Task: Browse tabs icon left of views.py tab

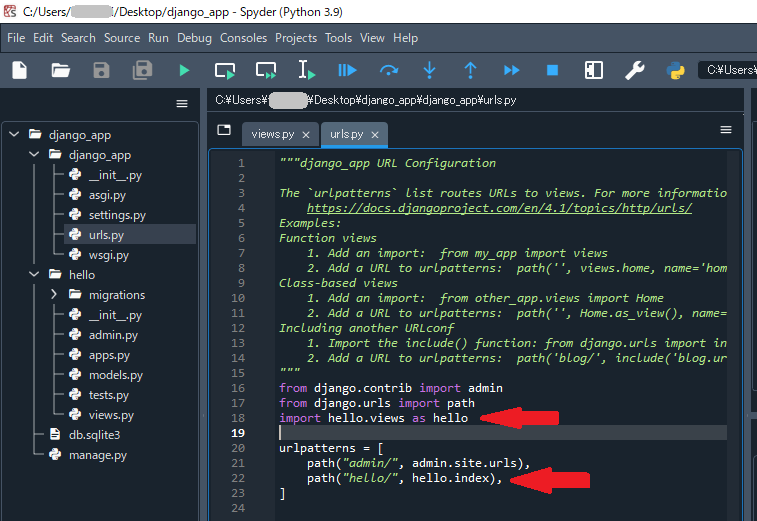Action: (224, 129)
